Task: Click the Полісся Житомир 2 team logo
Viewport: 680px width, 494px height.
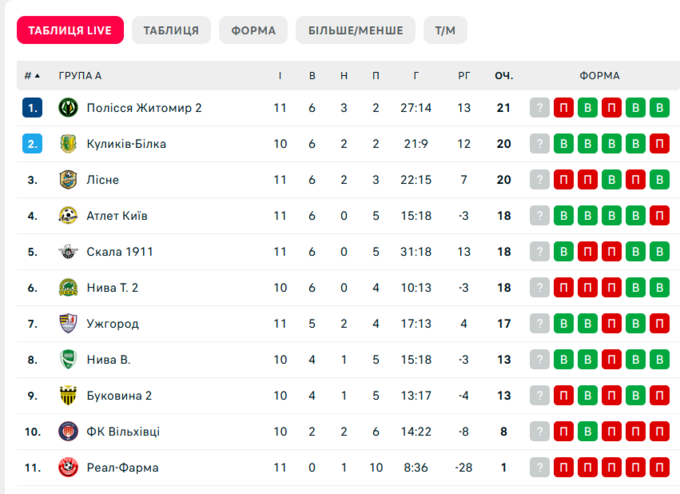Action: tap(68, 108)
